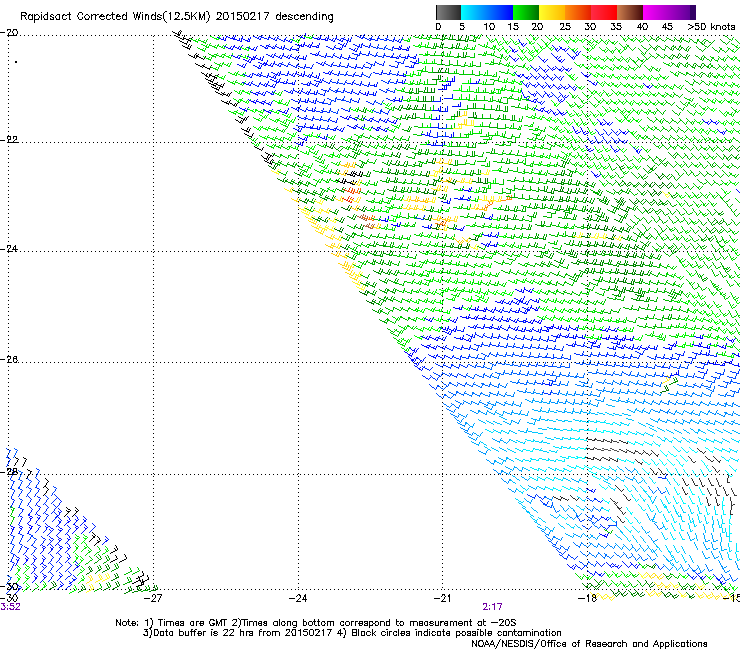Click the cyan 5–10 knots legend swatch
Screen dimensions: 740x650
tap(474, 12)
